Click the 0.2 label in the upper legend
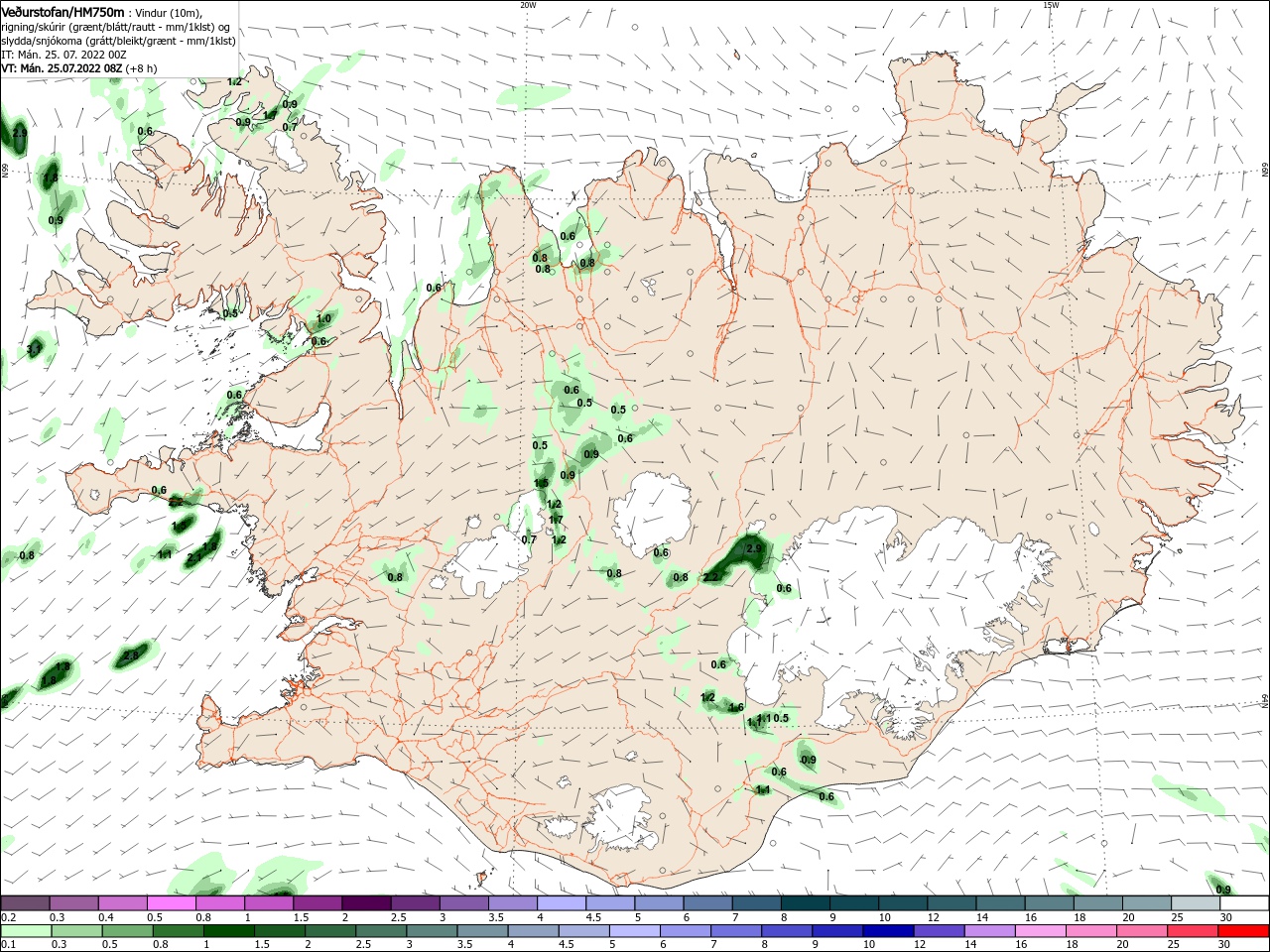This screenshot has width=1270, height=952. click(8, 917)
